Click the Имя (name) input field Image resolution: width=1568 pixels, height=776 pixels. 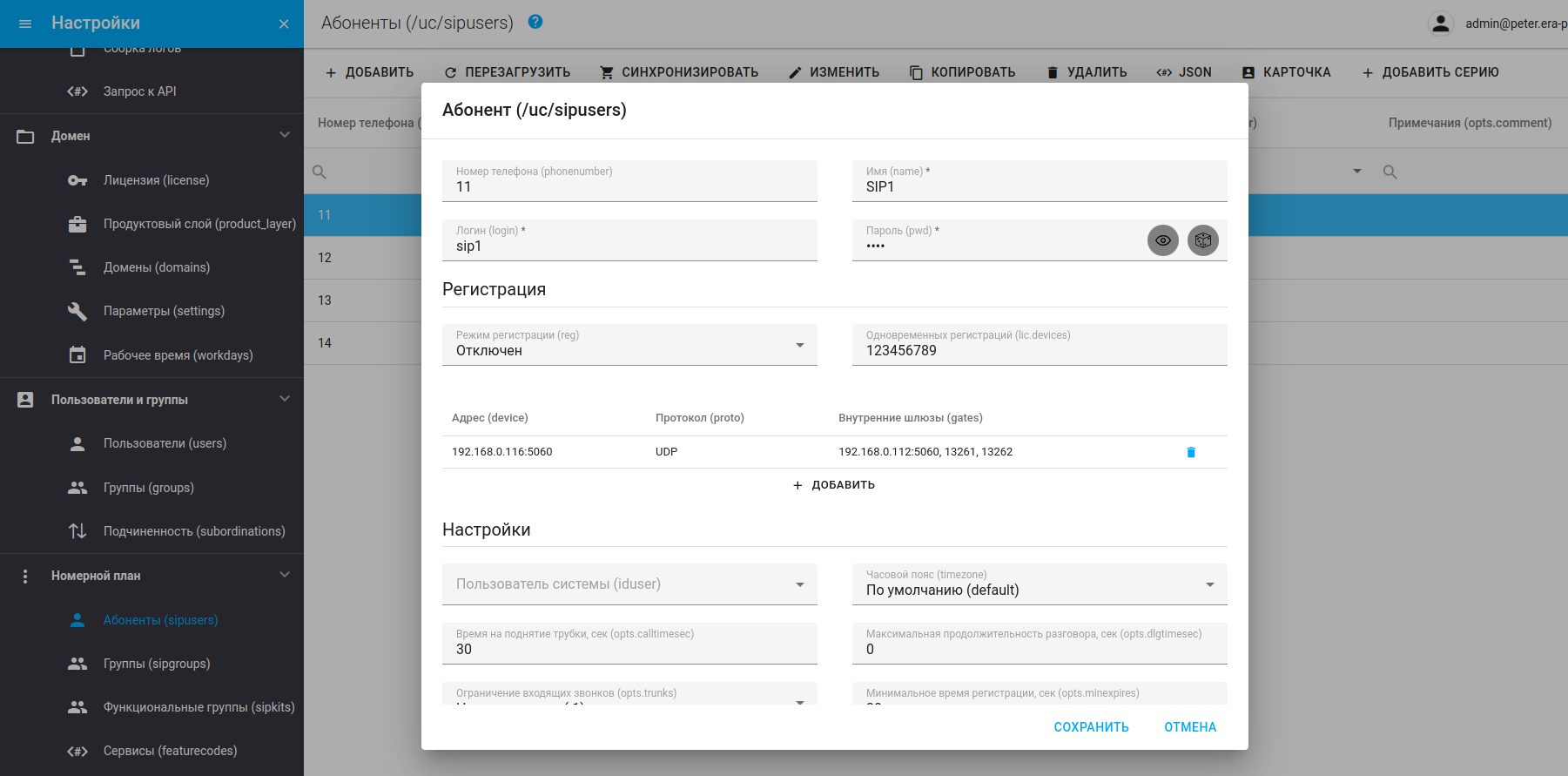tap(1039, 186)
